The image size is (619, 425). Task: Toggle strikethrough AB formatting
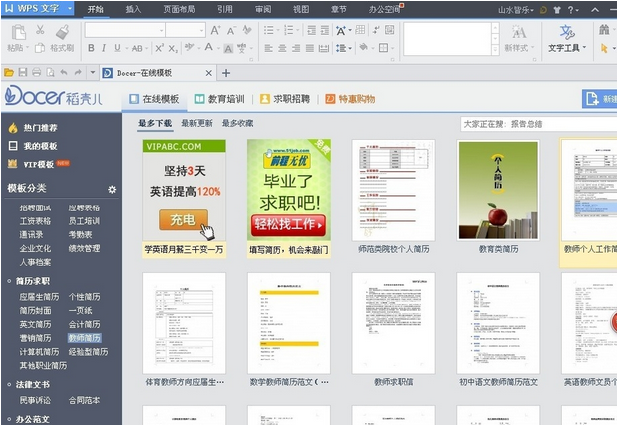click(137, 48)
